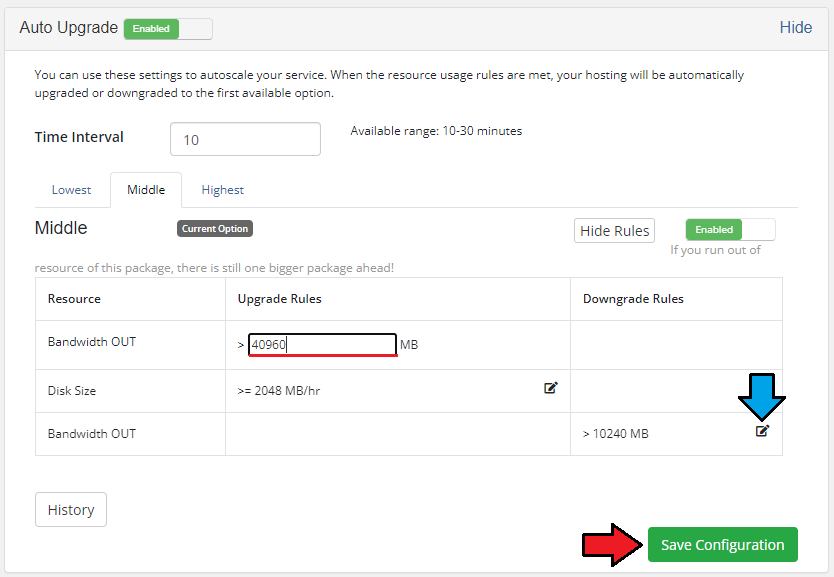834x577 pixels.
Task: Edit the Bandwidth OUT downgrade rule
Action: pos(762,431)
